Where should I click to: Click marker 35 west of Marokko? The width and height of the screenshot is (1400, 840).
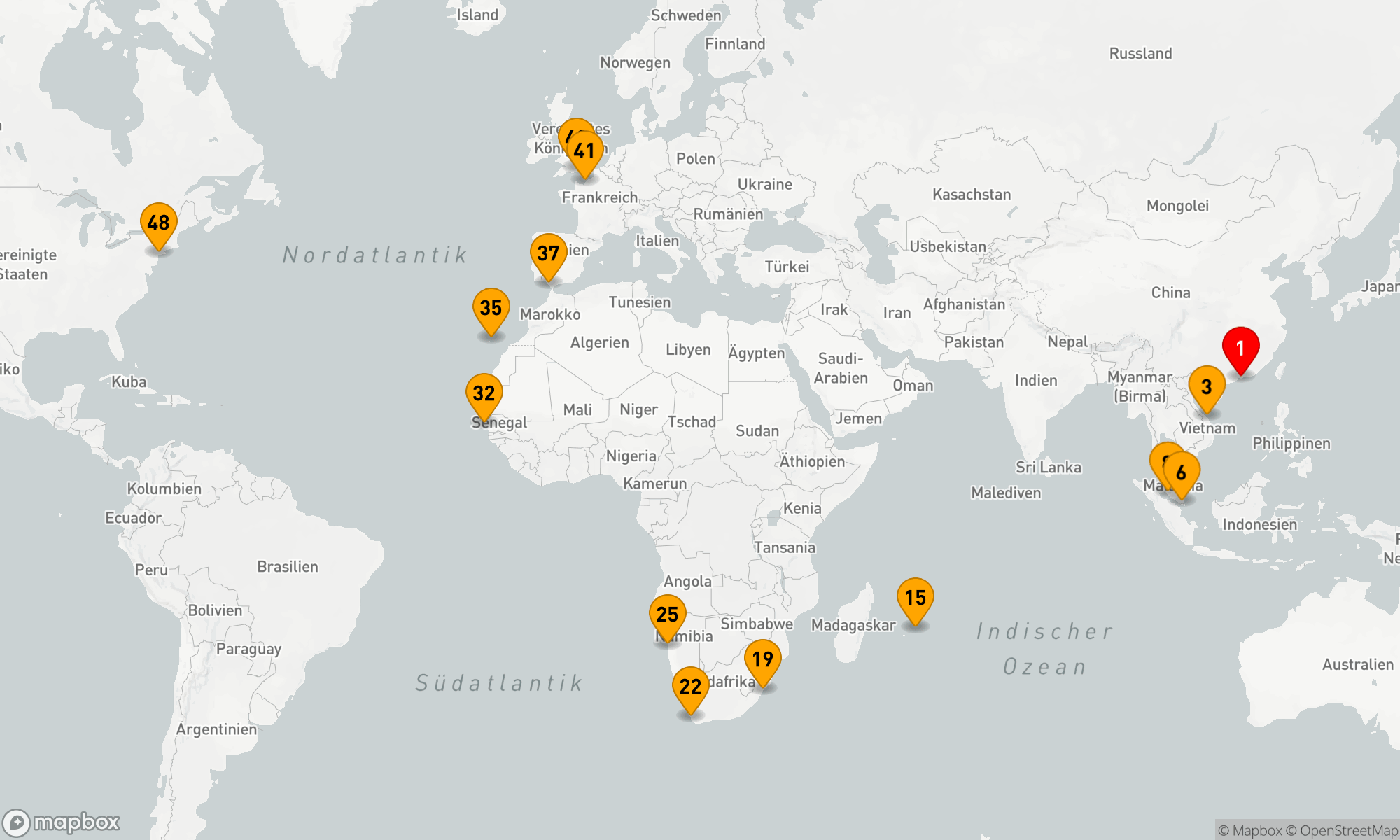(491, 308)
